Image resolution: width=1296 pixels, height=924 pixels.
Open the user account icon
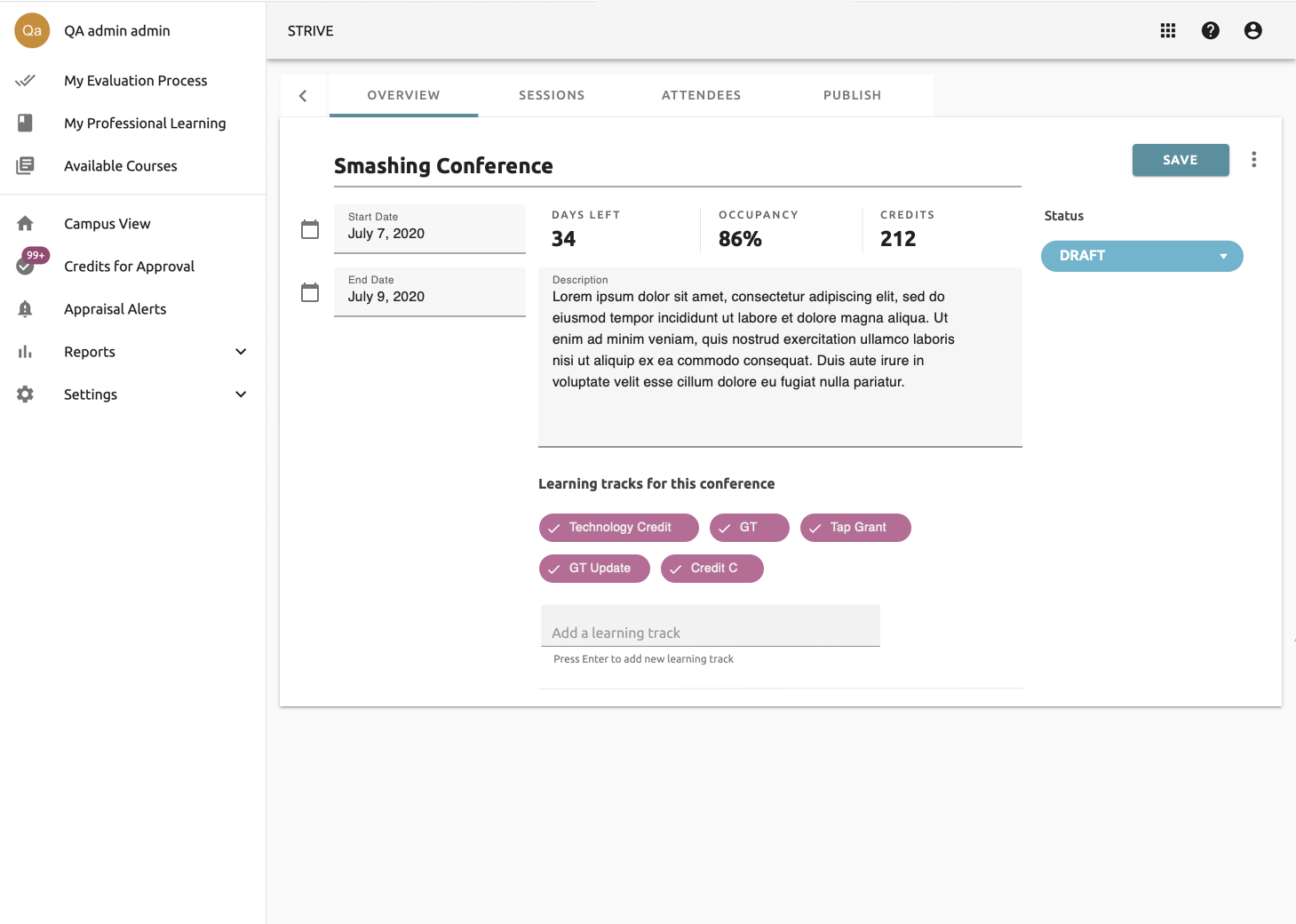click(1252, 31)
